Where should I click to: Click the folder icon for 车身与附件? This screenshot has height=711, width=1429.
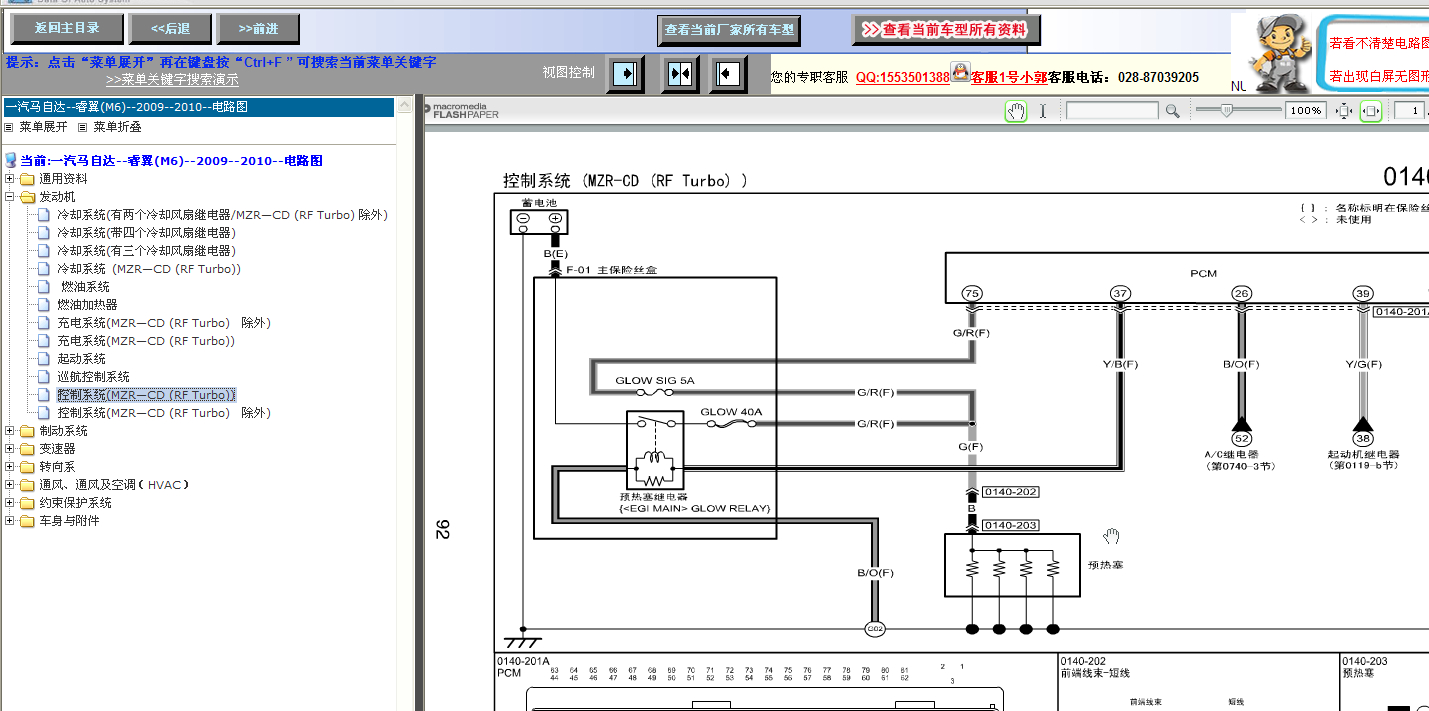[27, 521]
